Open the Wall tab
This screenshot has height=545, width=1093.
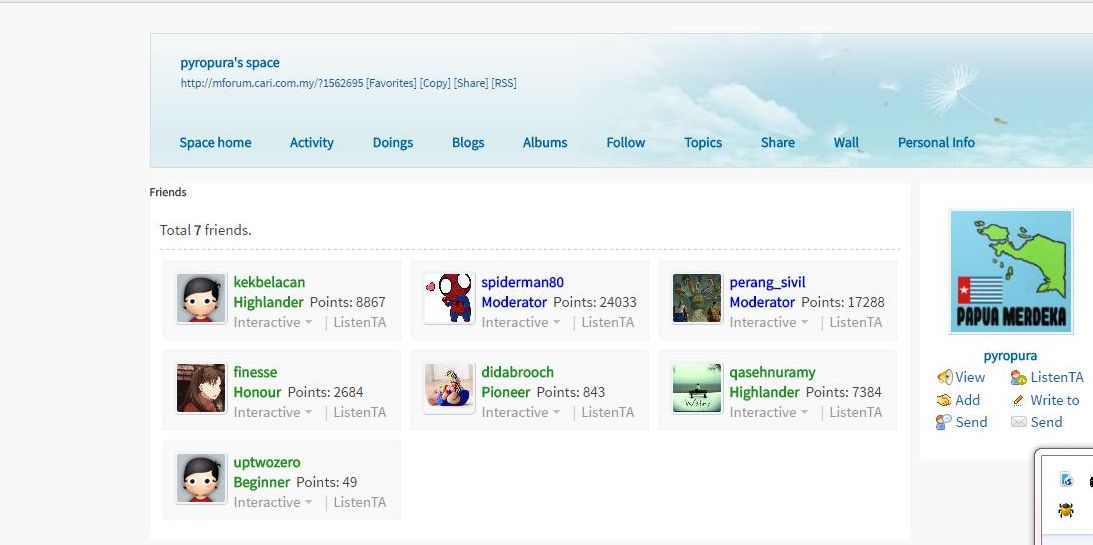click(846, 142)
